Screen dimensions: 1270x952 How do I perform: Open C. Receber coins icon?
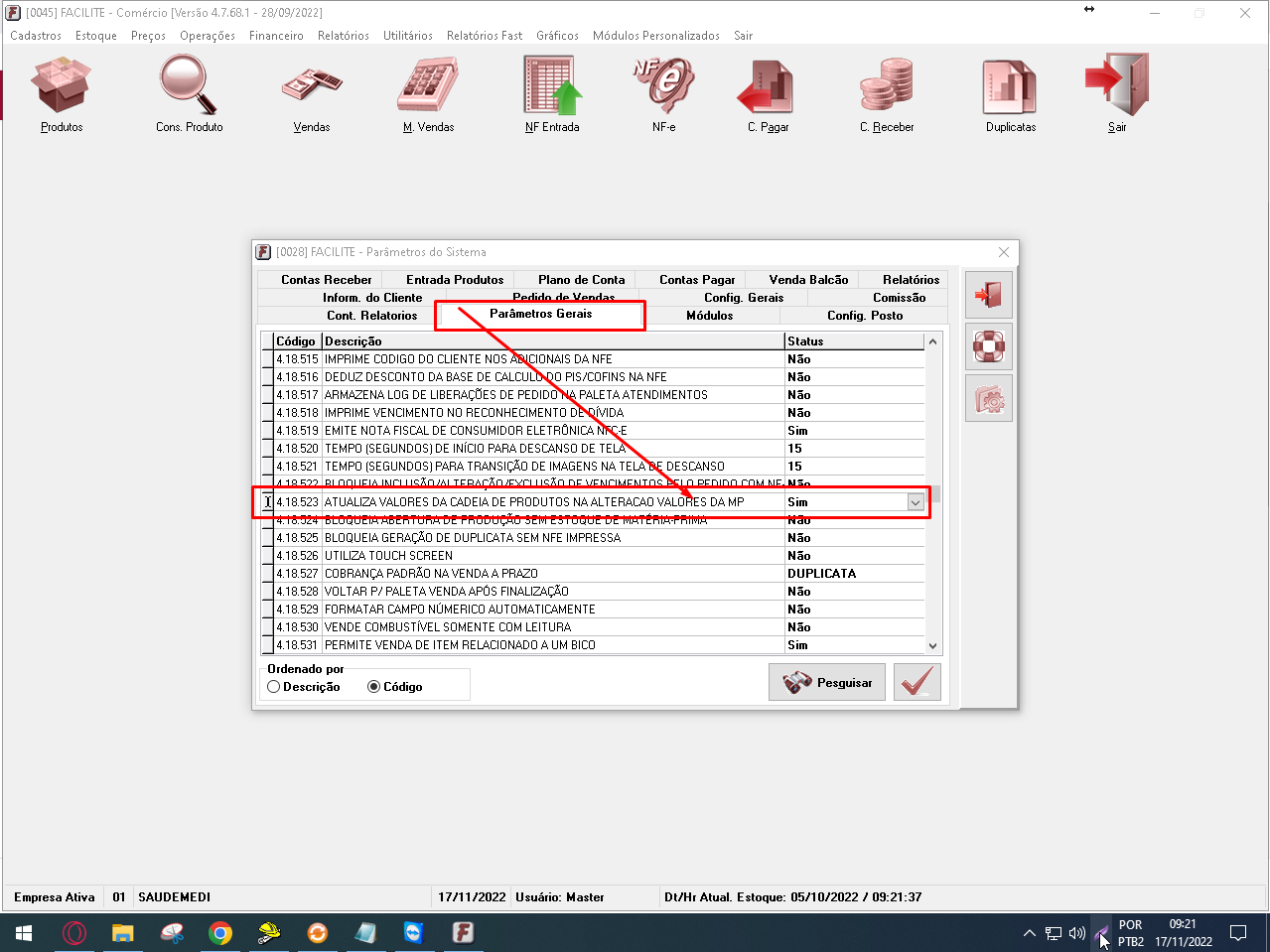(887, 84)
